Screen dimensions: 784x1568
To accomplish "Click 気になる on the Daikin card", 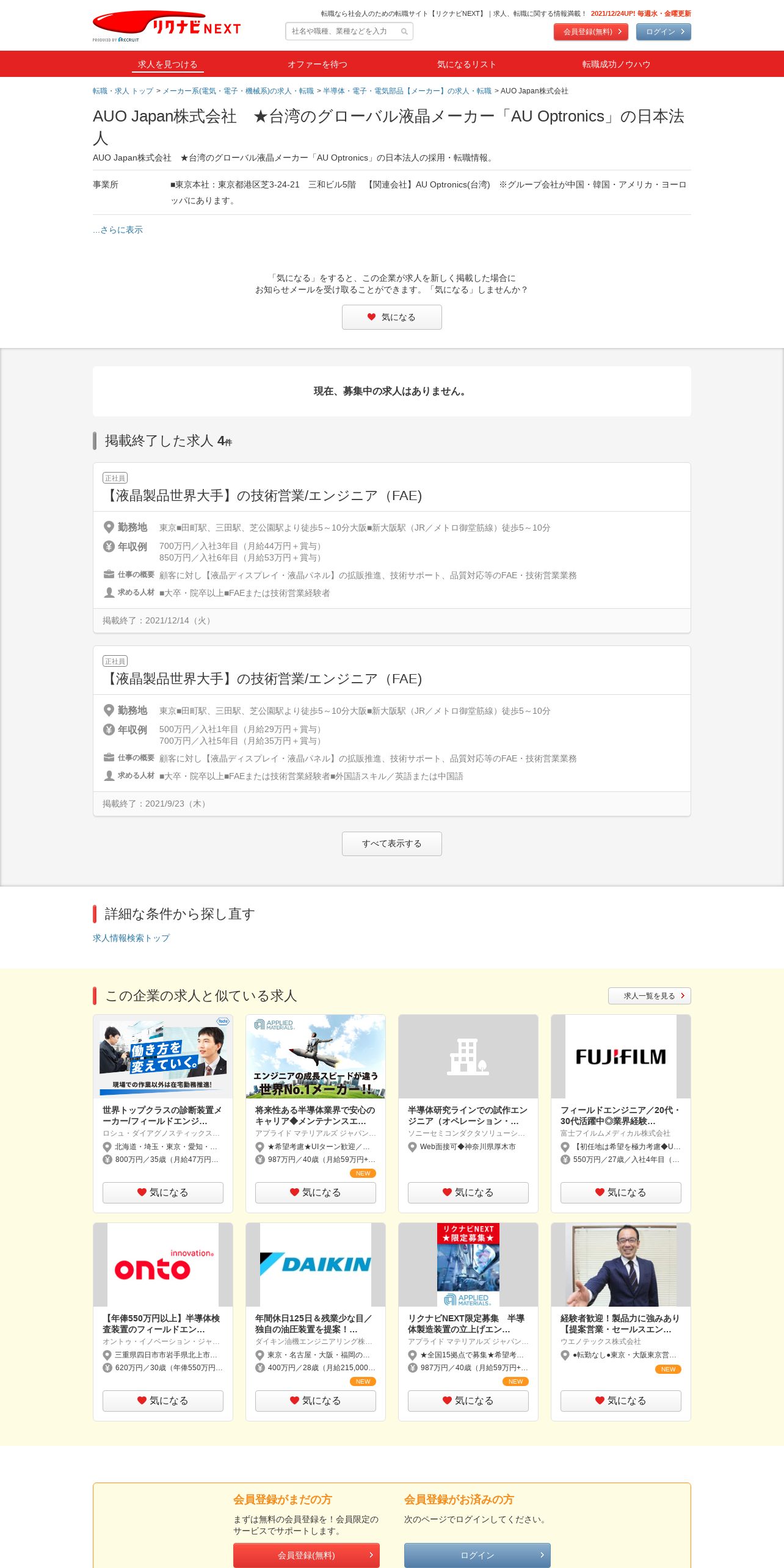I will coord(316,1401).
